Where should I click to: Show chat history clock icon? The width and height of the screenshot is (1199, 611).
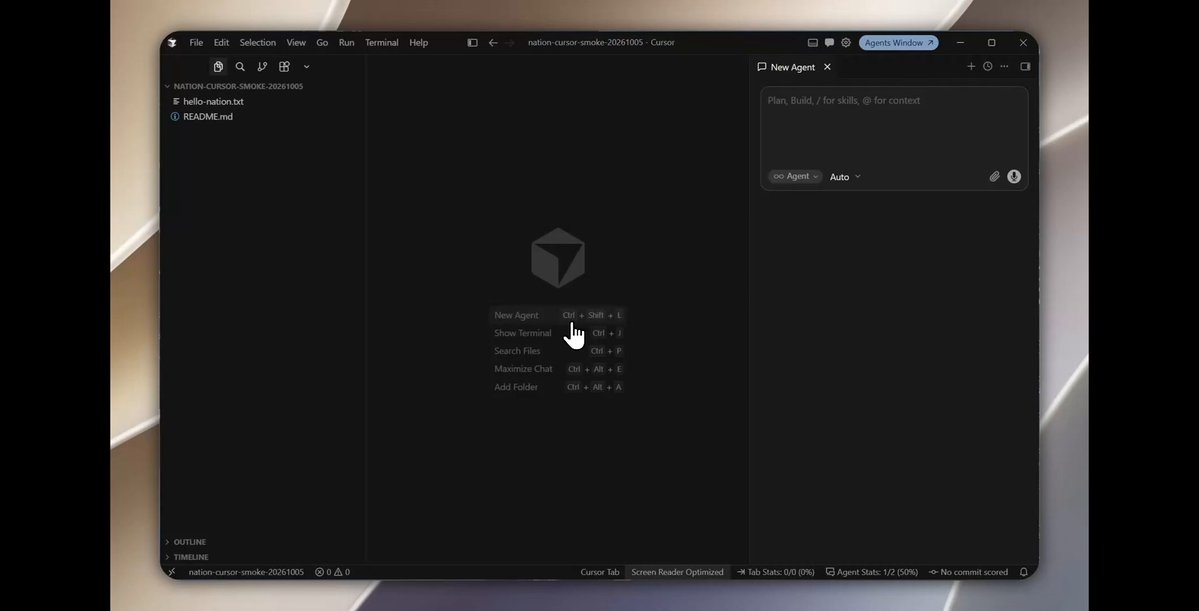pos(988,67)
